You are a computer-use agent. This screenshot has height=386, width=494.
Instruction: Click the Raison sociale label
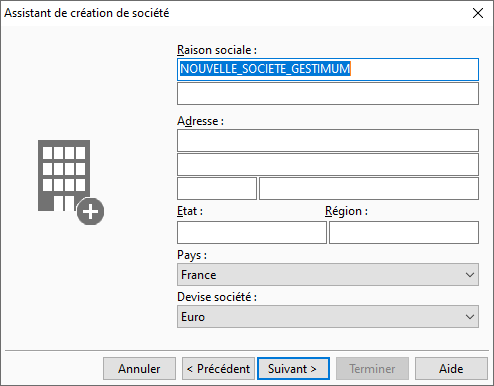(x=217, y=50)
